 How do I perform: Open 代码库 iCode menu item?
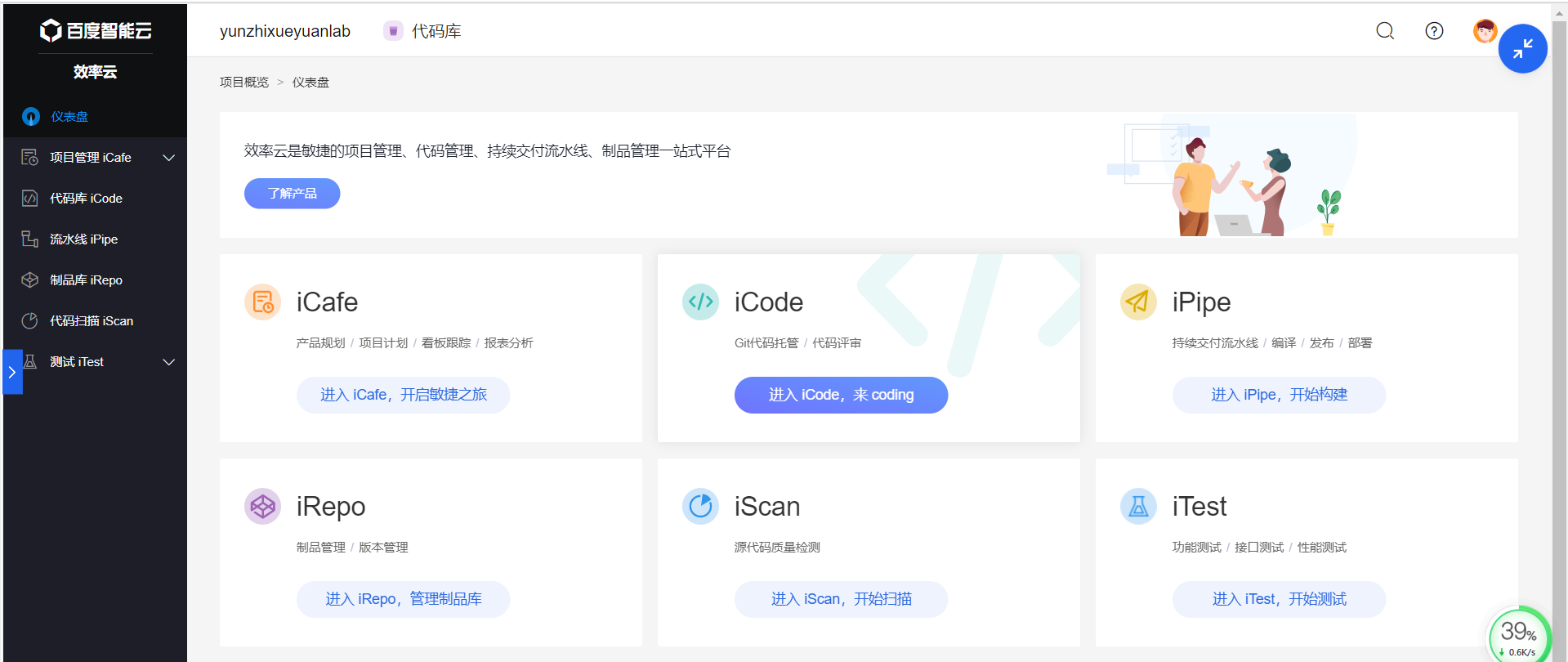[95, 199]
